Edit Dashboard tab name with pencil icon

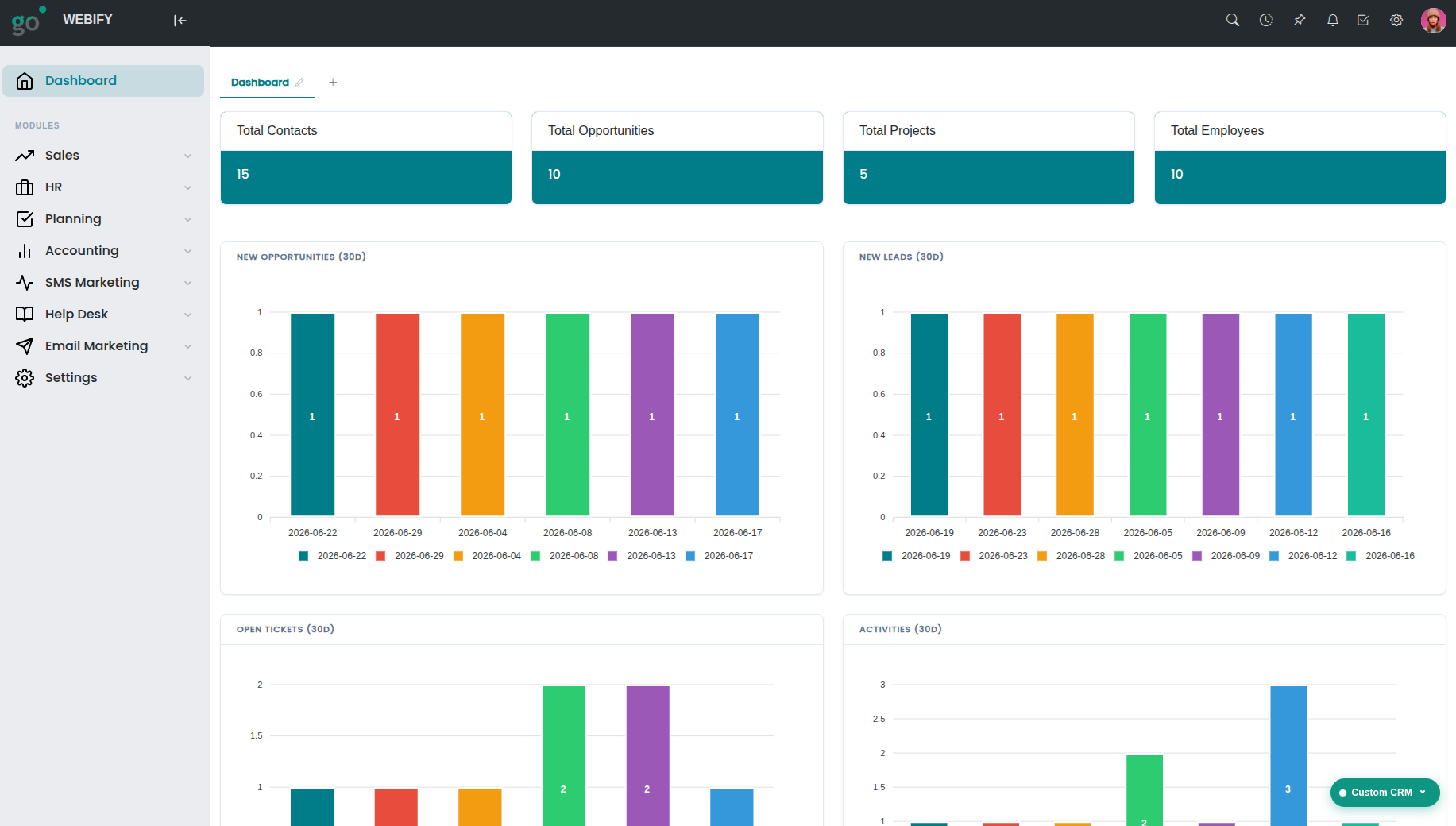299,83
